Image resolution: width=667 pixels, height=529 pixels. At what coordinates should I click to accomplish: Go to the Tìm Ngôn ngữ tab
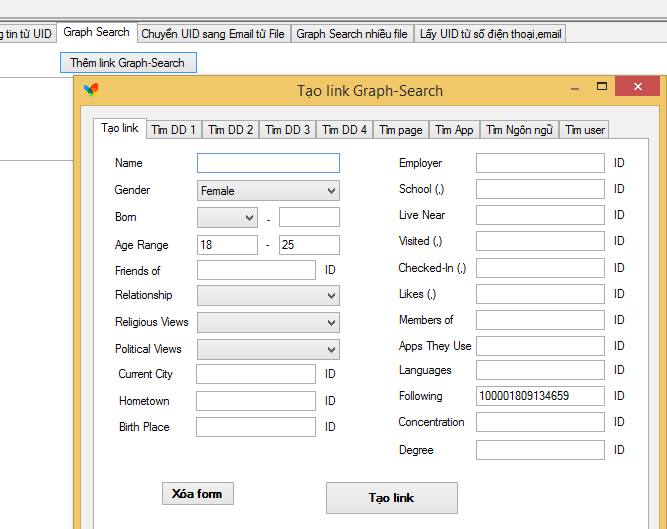coord(519,130)
